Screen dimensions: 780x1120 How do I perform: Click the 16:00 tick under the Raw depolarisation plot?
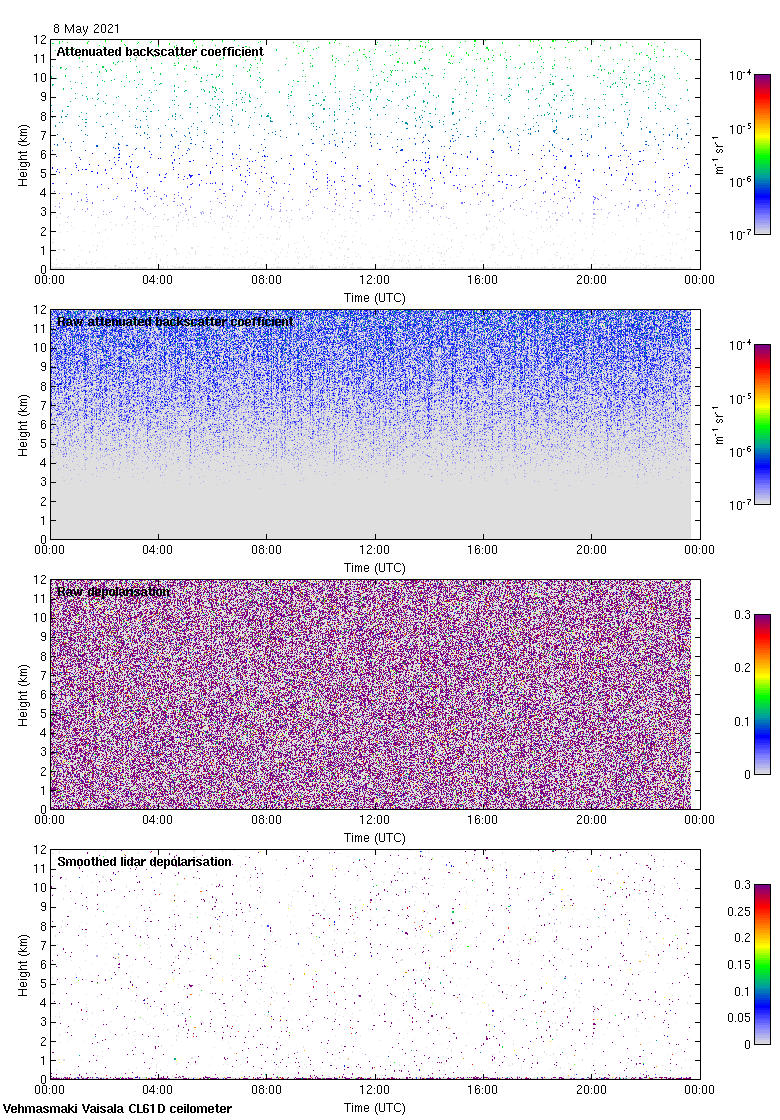point(483,820)
